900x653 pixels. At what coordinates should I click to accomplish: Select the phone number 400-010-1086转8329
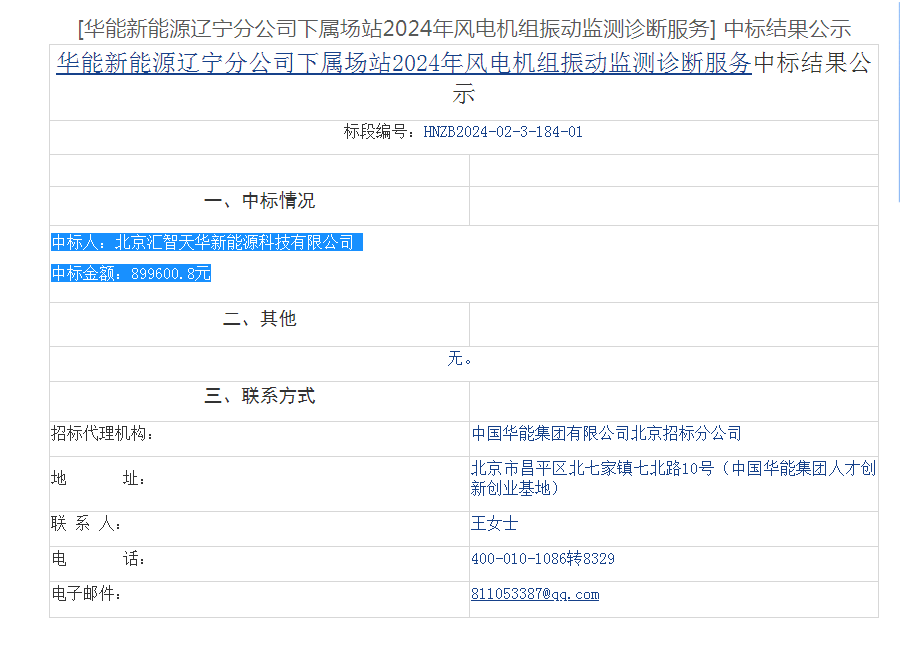543,559
